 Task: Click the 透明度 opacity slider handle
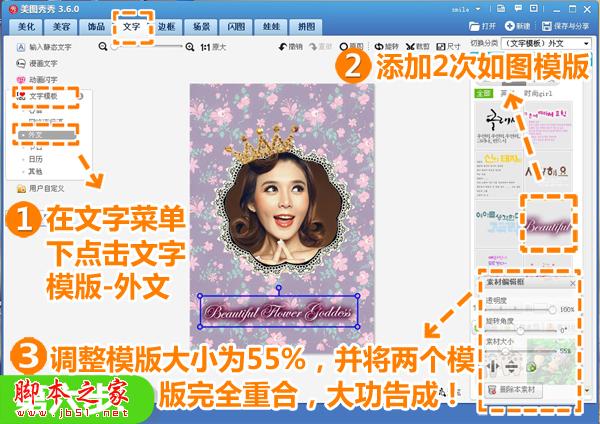point(552,309)
